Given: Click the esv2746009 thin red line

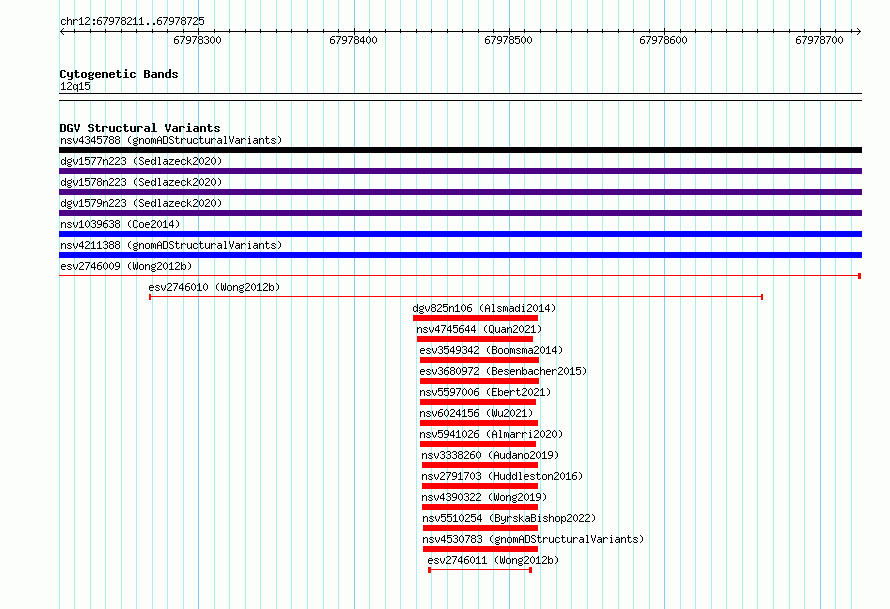Looking at the screenshot, I should (x=460, y=276).
